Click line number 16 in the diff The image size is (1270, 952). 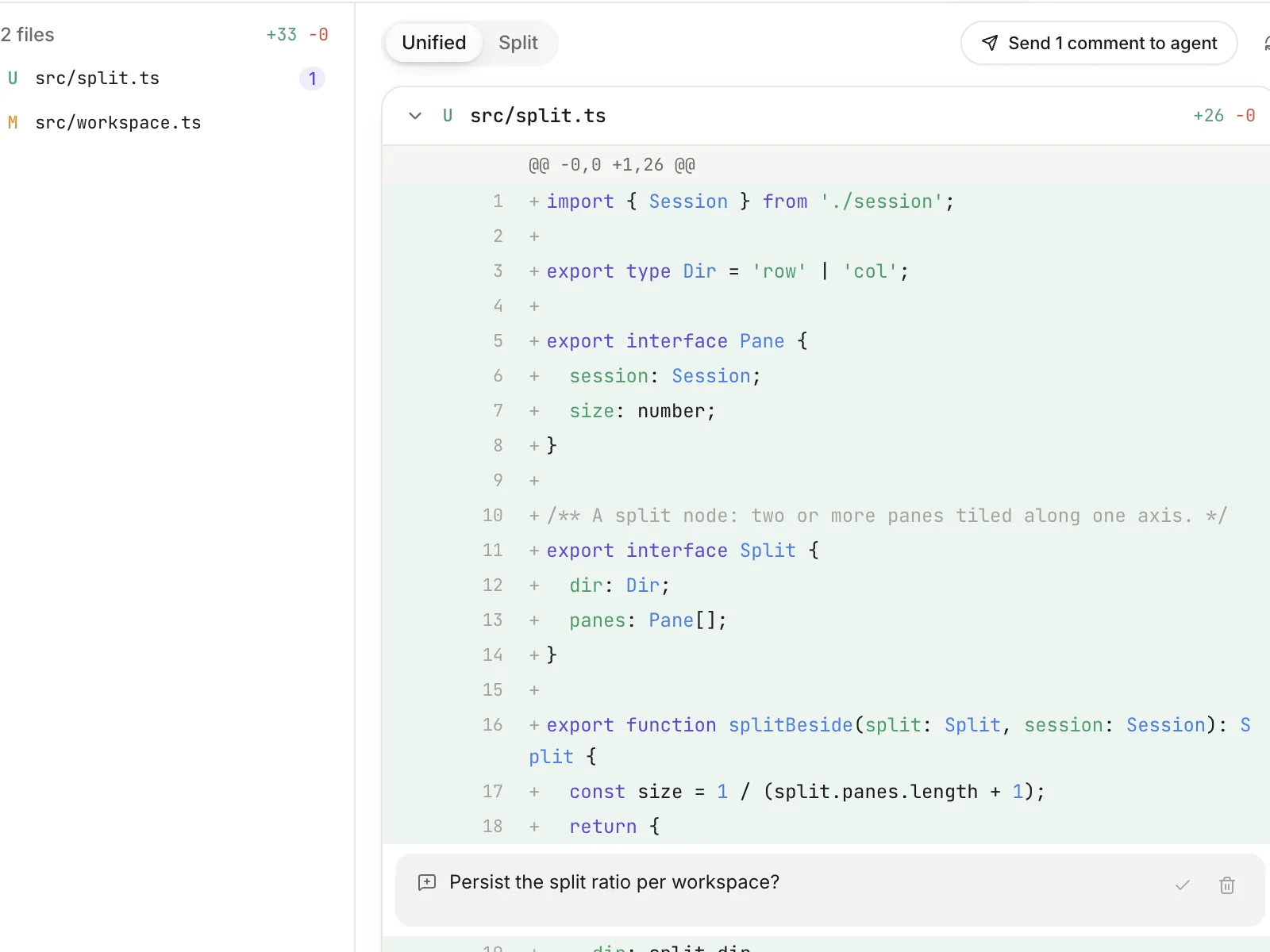pos(492,725)
